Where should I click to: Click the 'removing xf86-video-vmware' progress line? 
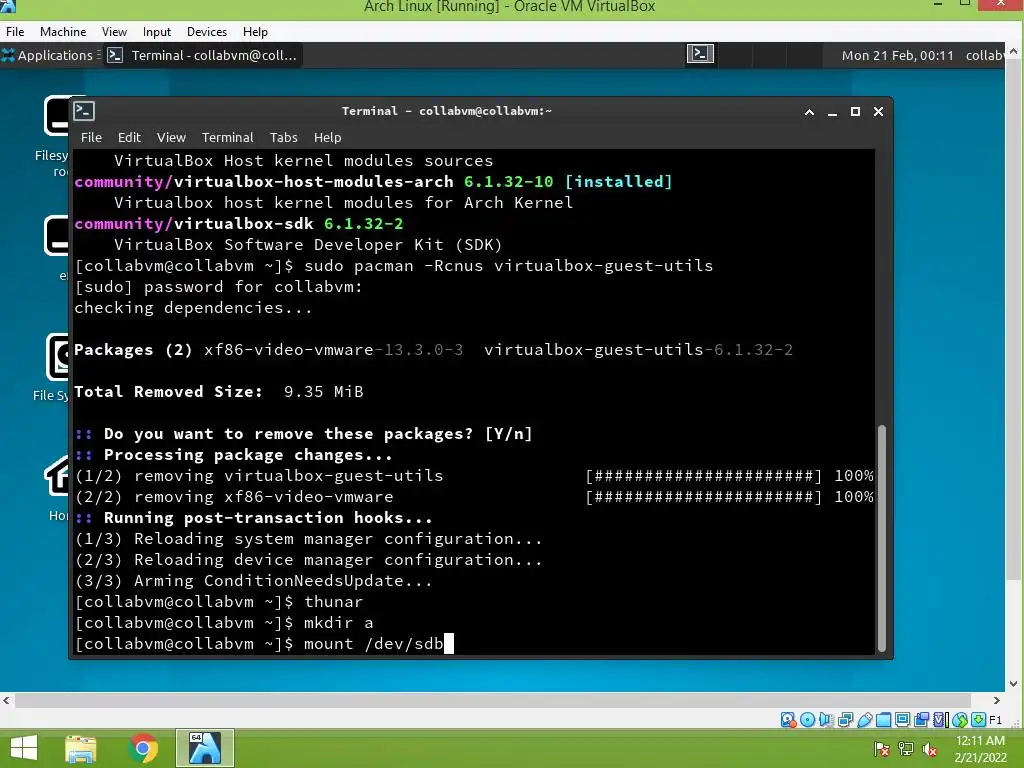tap(474, 497)
